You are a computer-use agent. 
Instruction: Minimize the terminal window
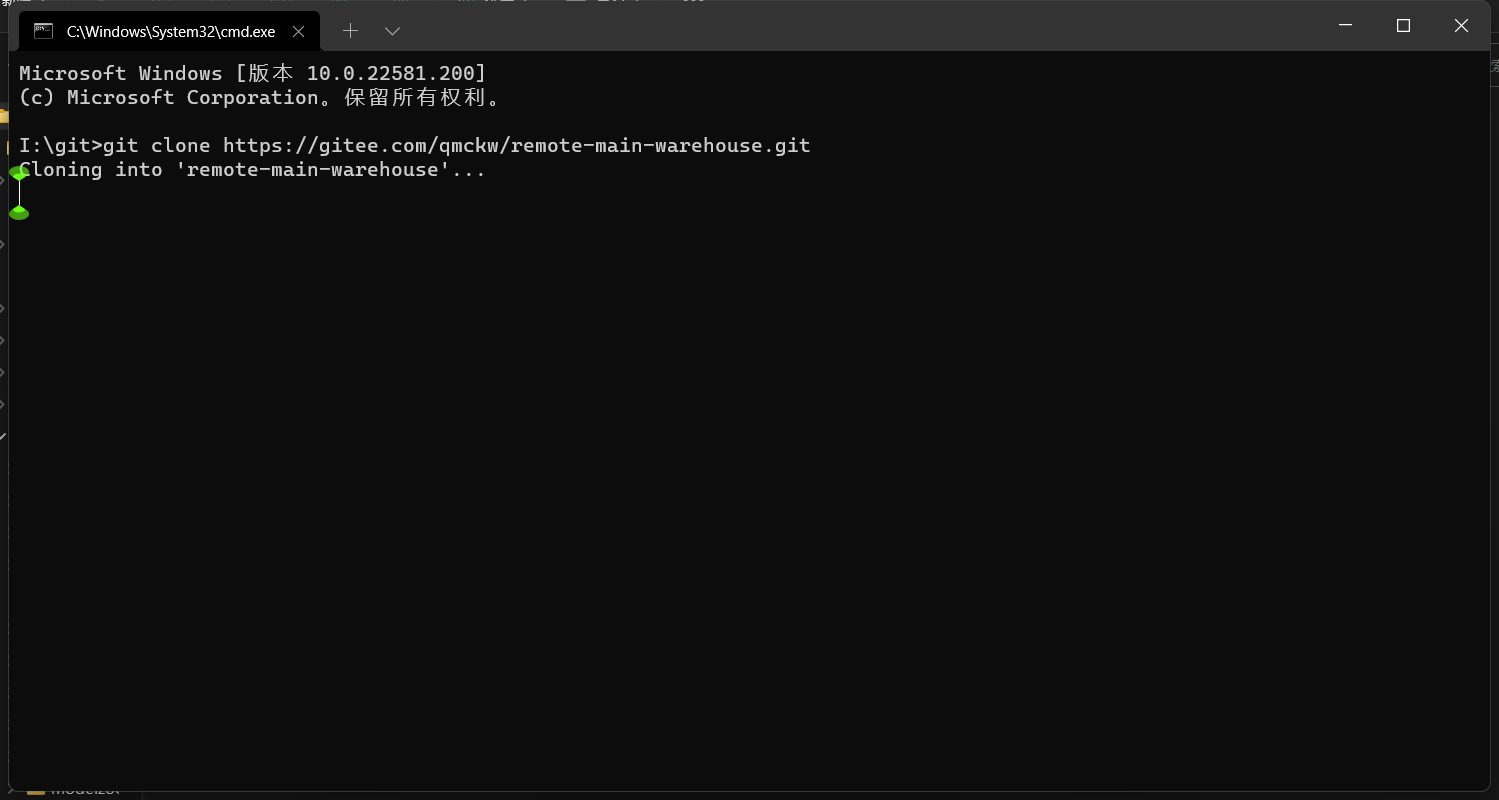pyautogui.click(x=1345, y=25)
